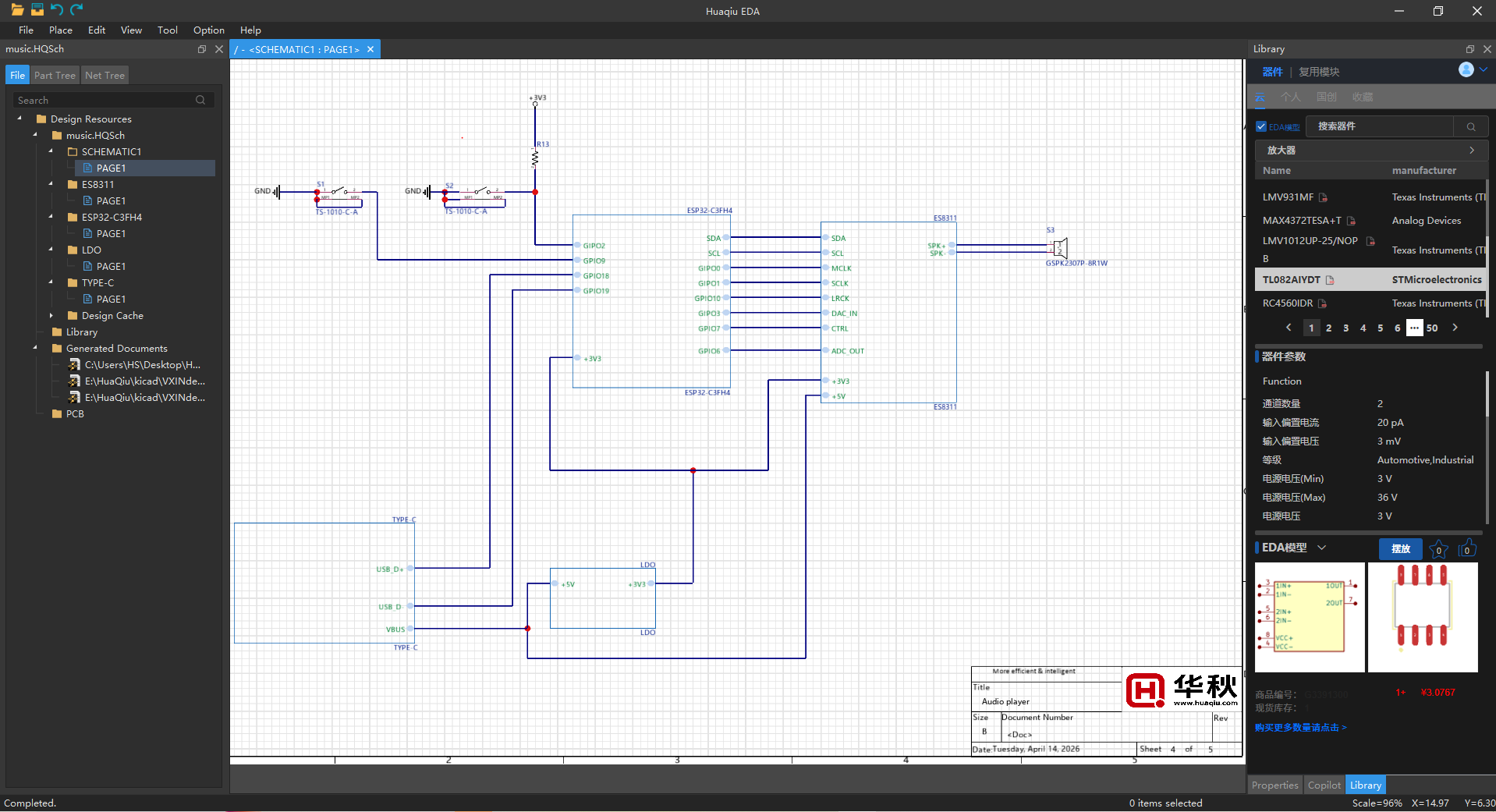The image size is (1496, 812).
Task: Open the 放大器 category selector
Action: (1369, 150)
